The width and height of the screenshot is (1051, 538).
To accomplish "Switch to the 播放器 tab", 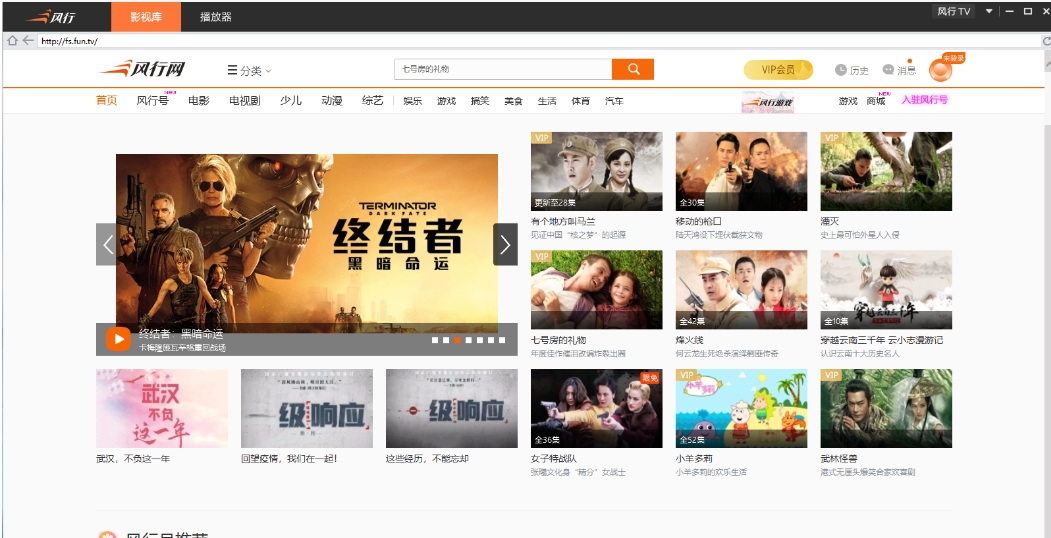I will (x=216, y=17).
